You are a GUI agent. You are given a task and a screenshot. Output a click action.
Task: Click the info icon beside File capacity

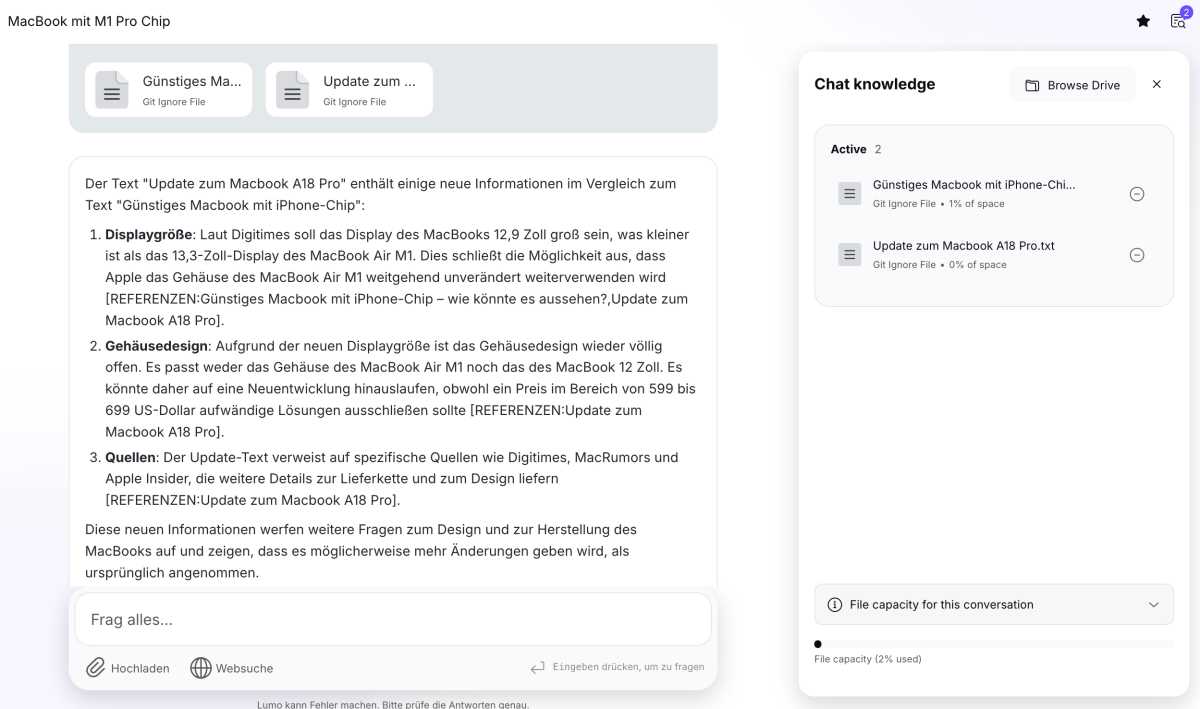(835, 605)
